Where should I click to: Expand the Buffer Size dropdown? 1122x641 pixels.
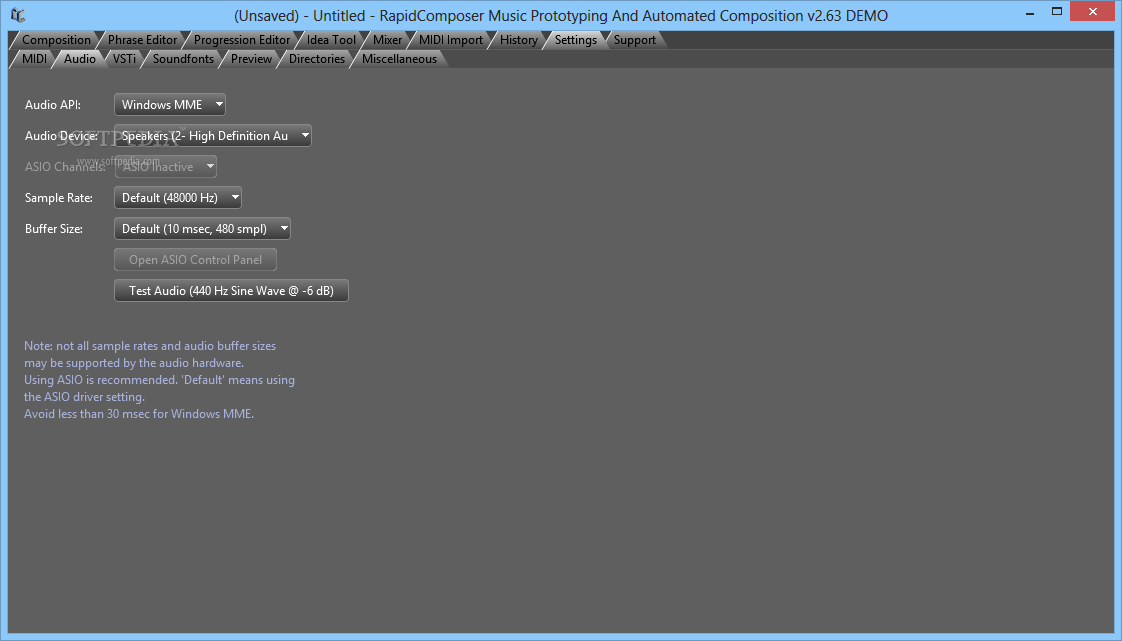(x=203, y=229)
